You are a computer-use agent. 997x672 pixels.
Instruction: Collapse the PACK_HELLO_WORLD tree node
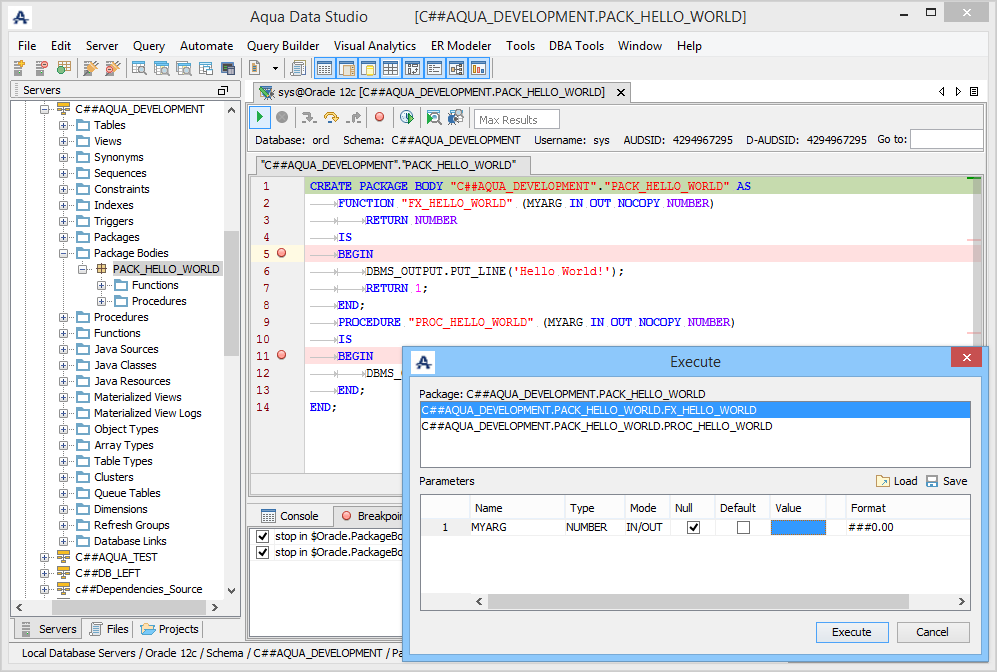[83, 269]
